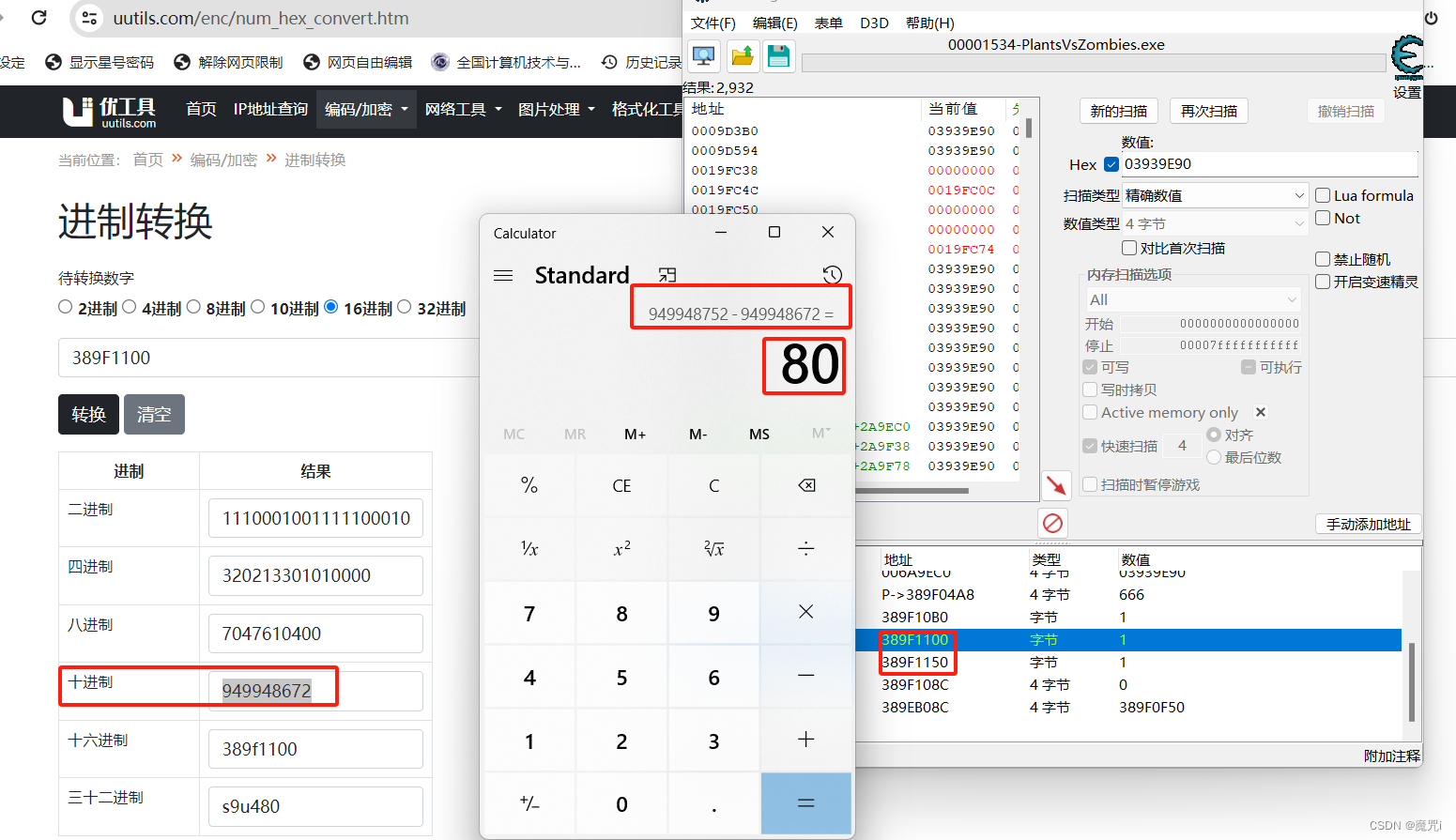Open 编辑(E) menu
Screen dimensions: 1456x840
click(x=774, y=23)
